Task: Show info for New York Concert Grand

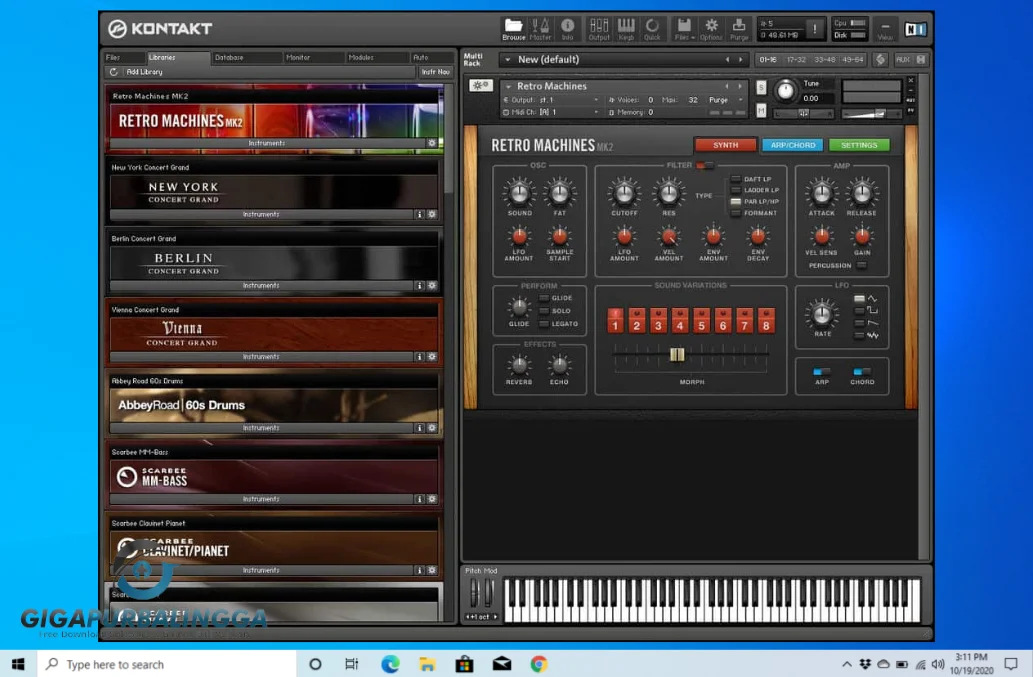Action: (x=419, y=214)
